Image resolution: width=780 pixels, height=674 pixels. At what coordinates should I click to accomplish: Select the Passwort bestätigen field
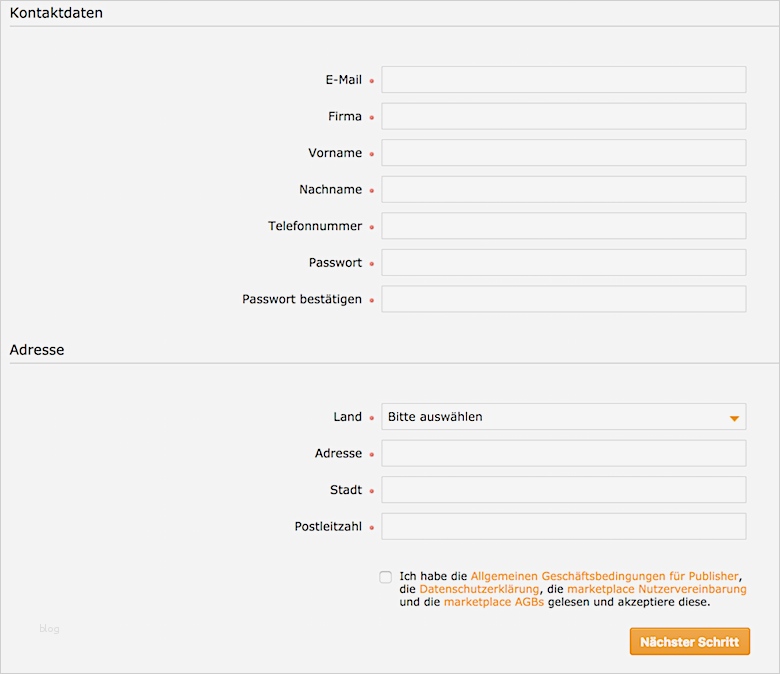coord(563,299)
